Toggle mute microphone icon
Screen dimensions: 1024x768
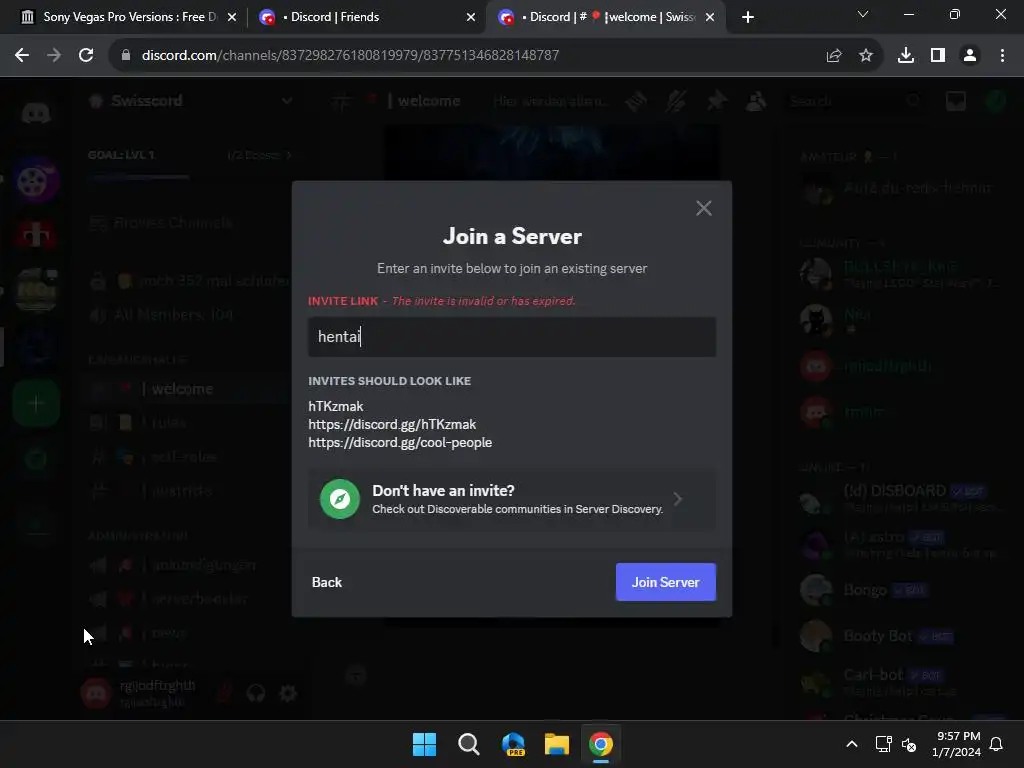224,692
